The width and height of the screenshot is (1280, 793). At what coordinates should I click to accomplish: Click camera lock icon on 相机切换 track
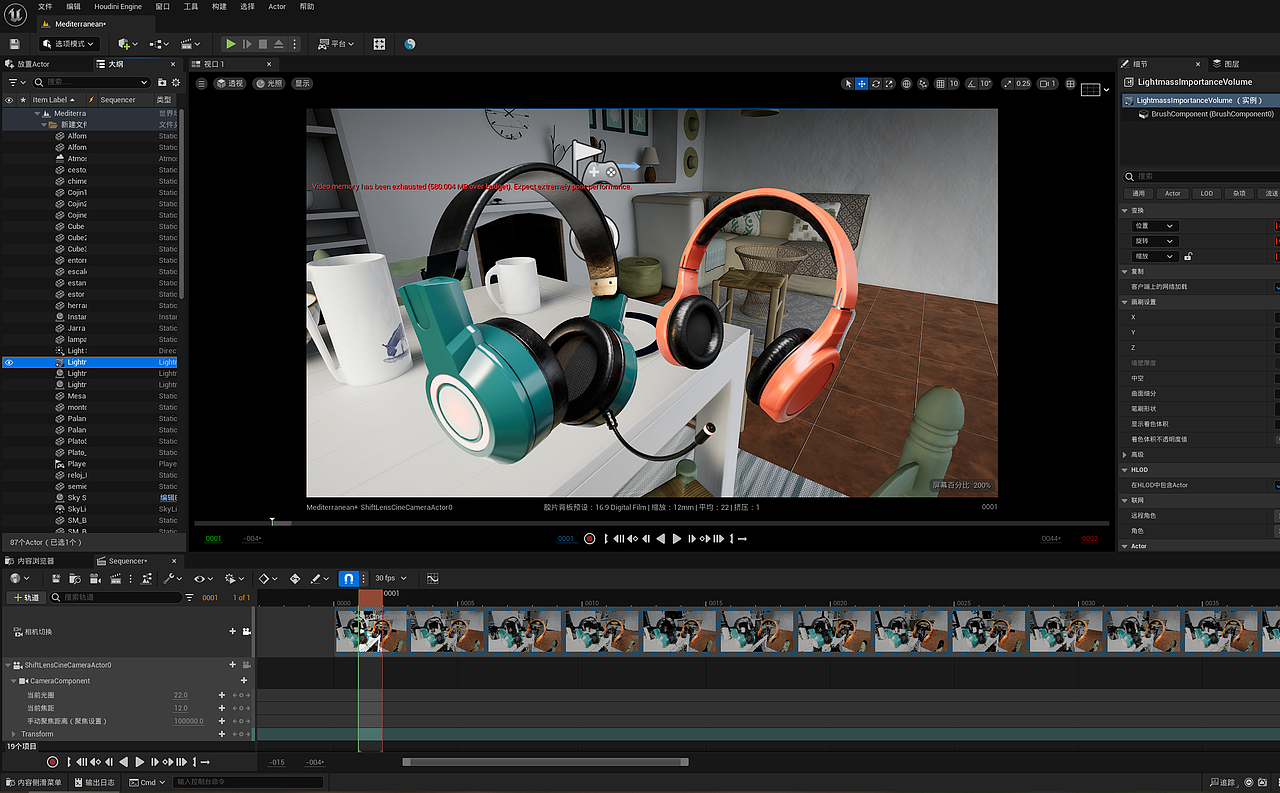pyautogui.click(x=246, y=631)
